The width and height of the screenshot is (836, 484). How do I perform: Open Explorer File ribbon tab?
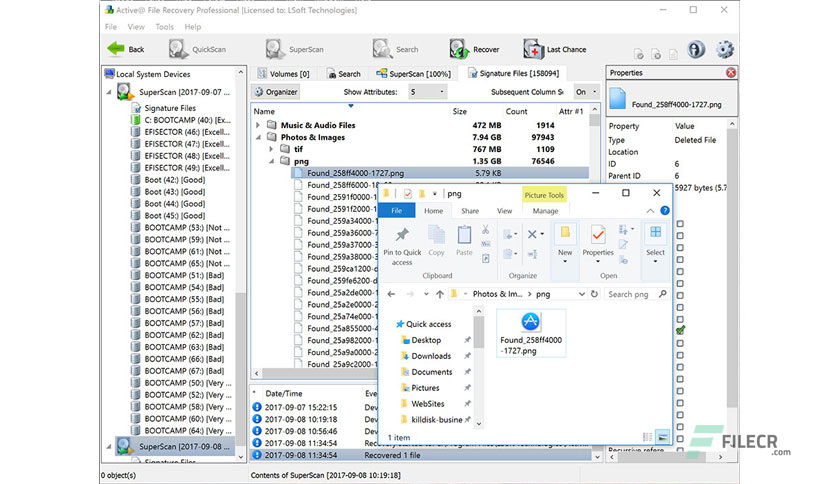pyautogui.click(x=396, y=211)
